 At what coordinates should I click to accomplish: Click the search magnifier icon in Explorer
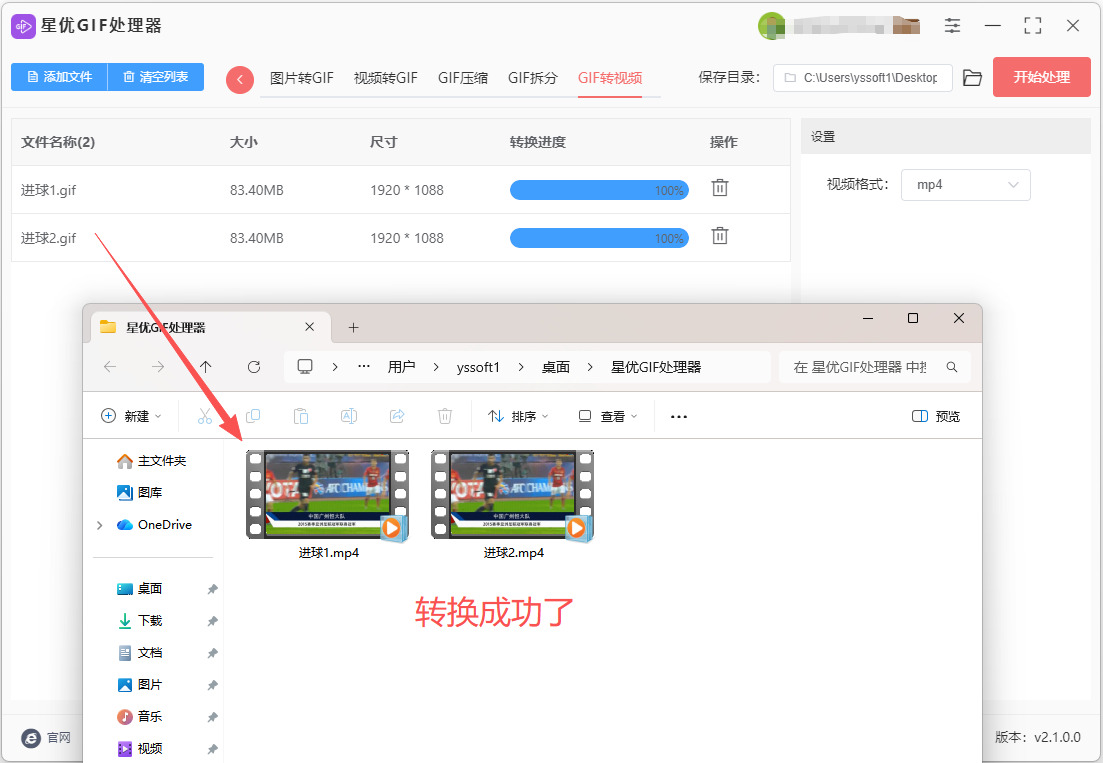[x=952, y=367]
